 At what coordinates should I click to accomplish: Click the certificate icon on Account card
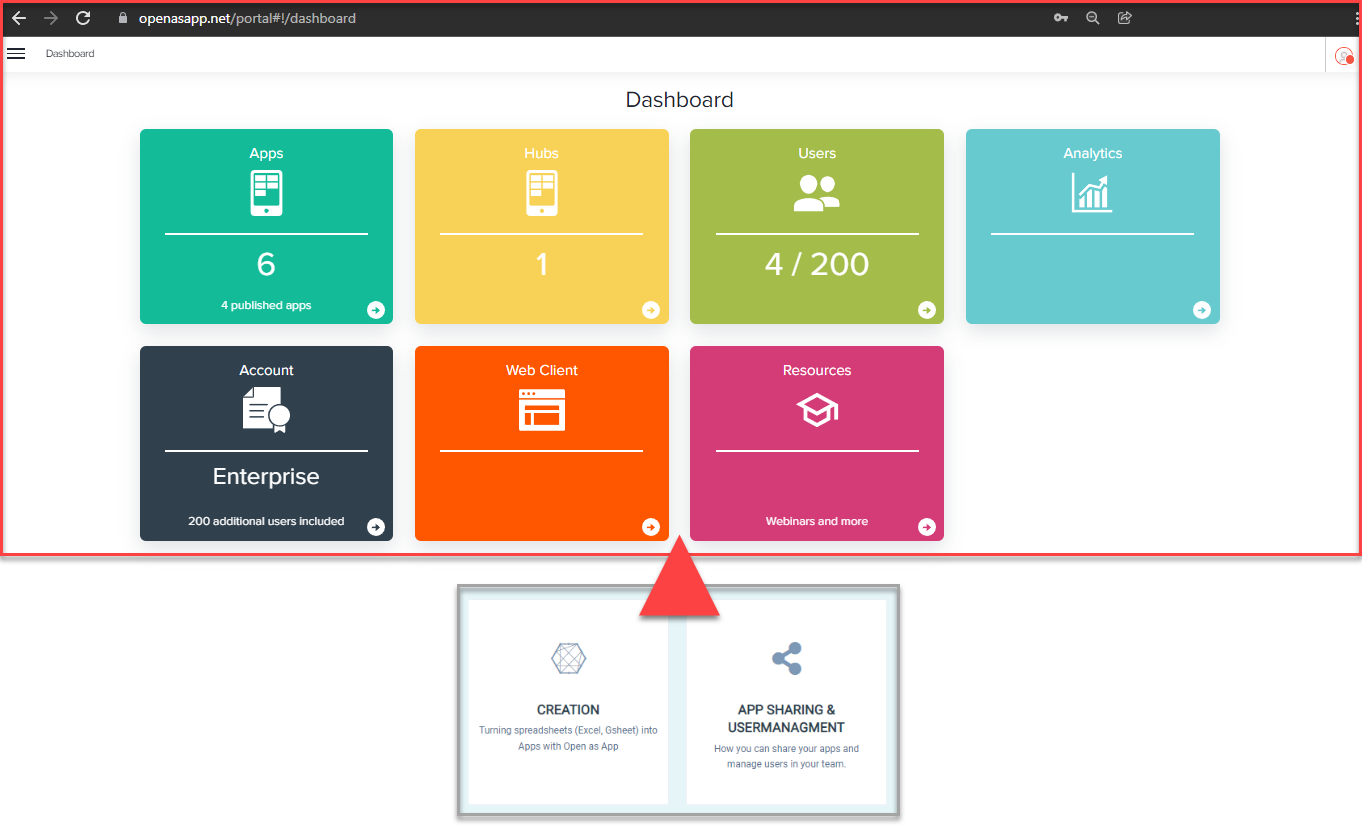click(x=266, y=410)
